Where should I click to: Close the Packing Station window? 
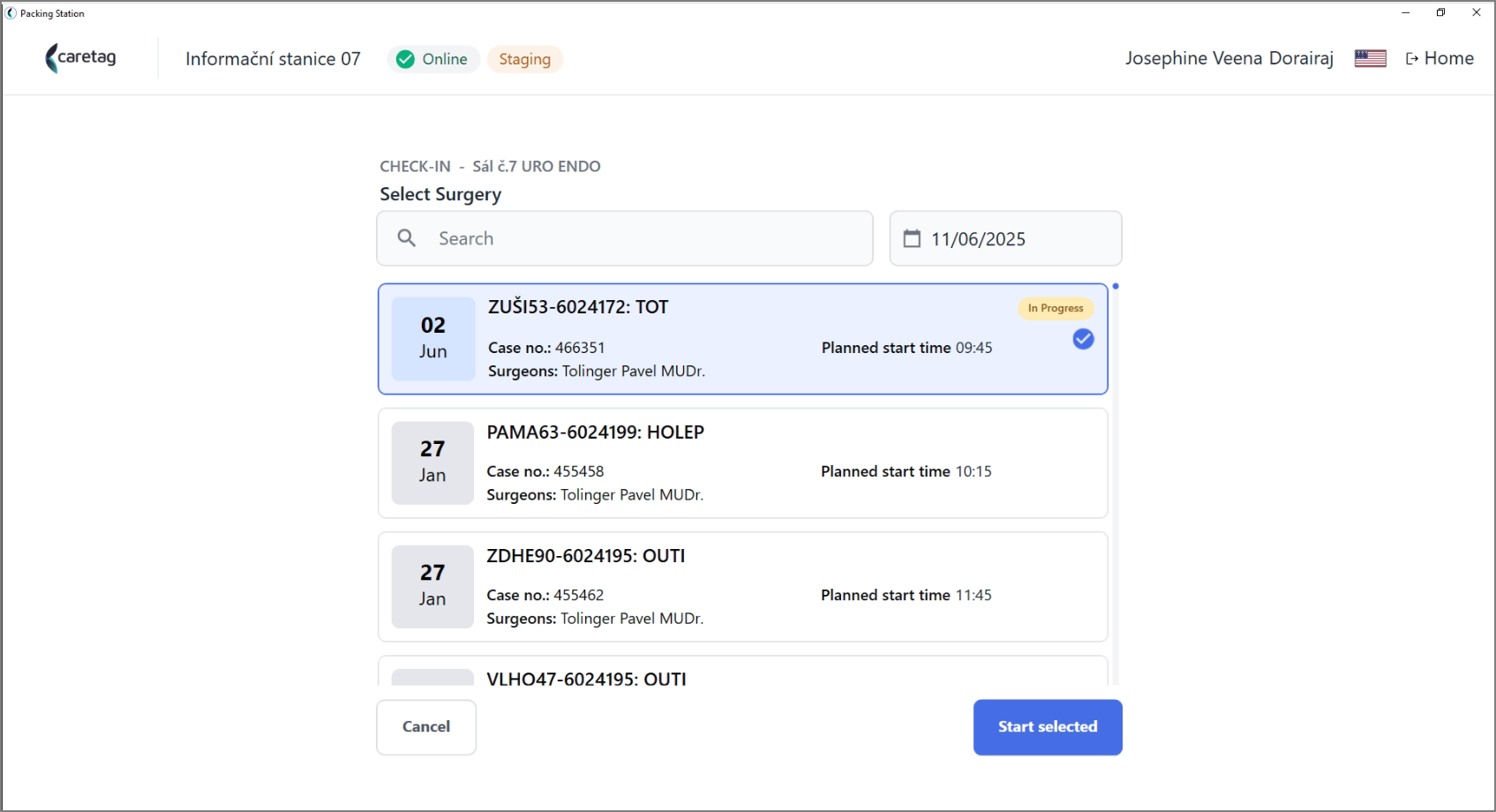coord(1477,12)
